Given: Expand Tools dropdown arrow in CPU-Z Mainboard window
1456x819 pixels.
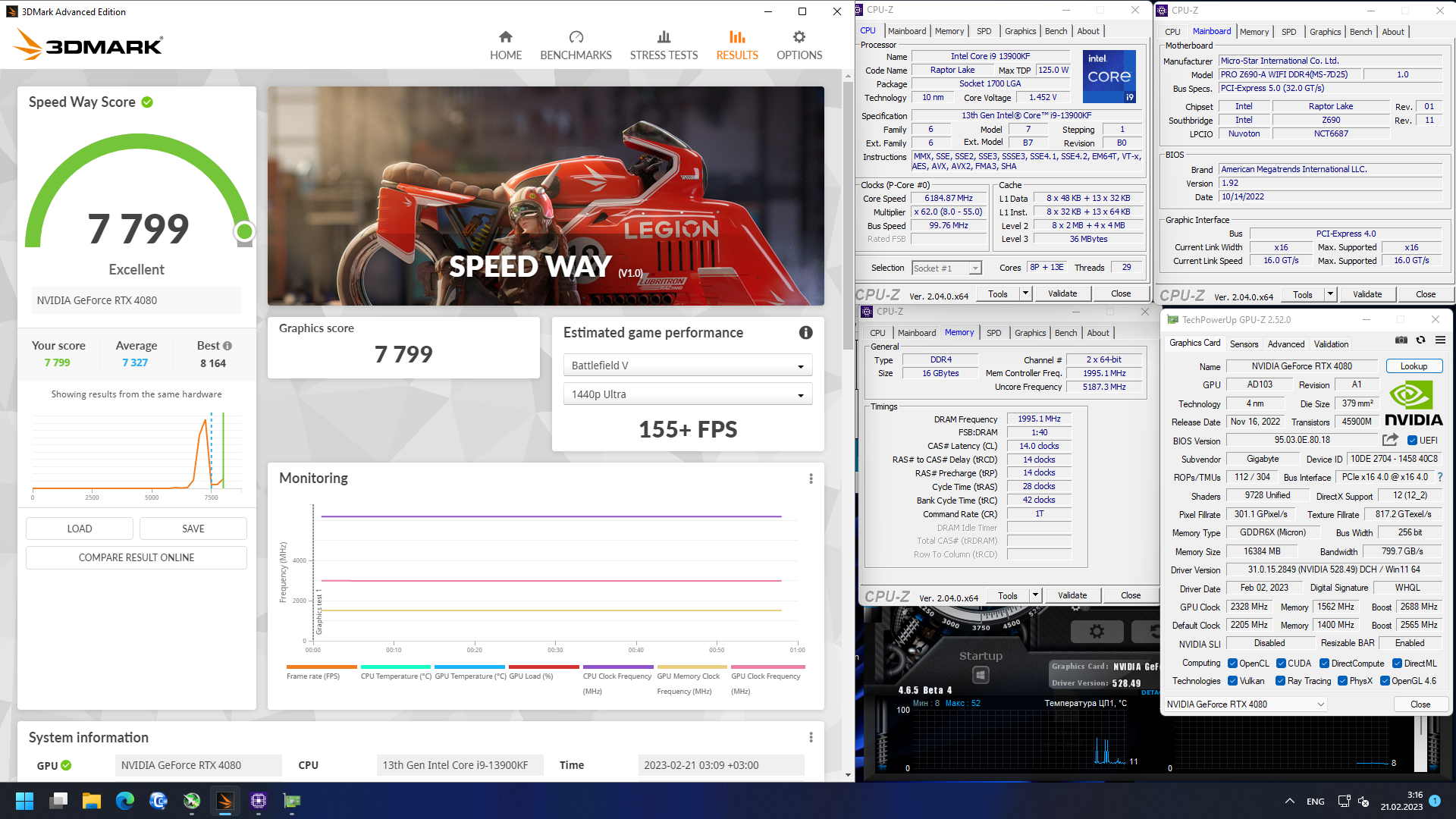Looking at the screenshot, I should (x=1329, y=294).
